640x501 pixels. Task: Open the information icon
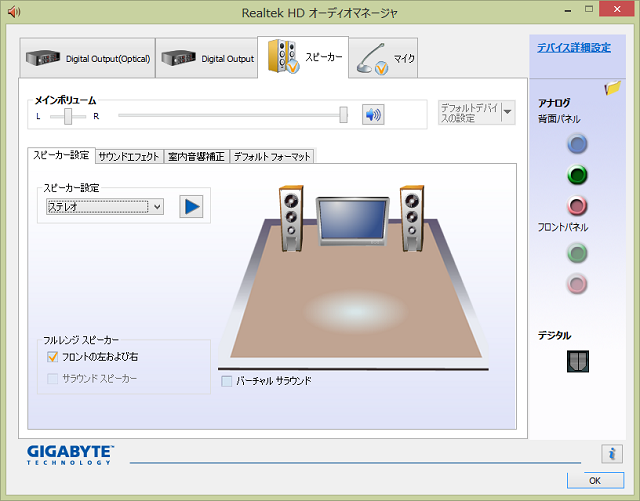pyautogui.click(x=612, y=453)
